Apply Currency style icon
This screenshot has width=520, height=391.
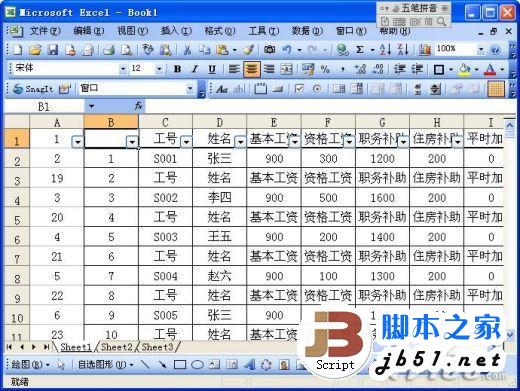(308, 69)
